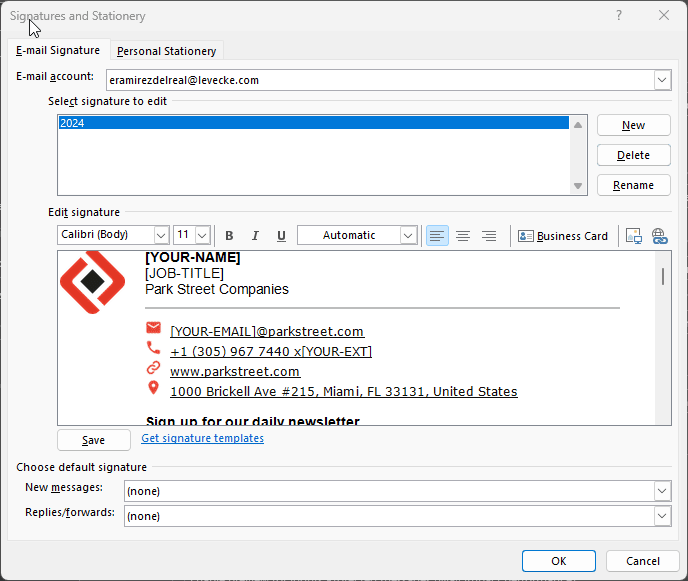Screen dimensions: 688x581
Task: Open the Automatic font color dropdown
Action: pos(408,235)
